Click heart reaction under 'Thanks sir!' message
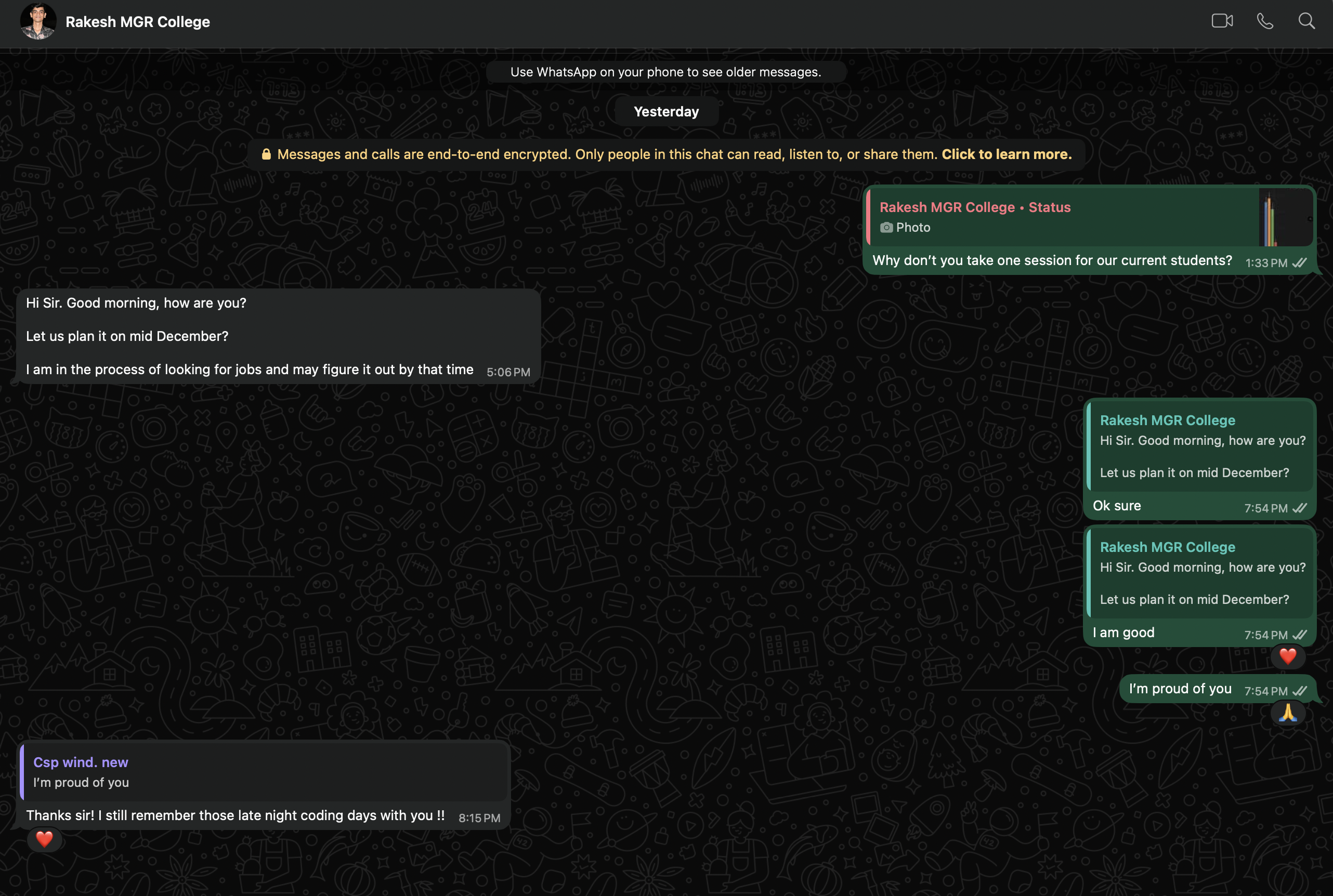The height and width of the screenshot is (896, 1333). tap(45, 839)
